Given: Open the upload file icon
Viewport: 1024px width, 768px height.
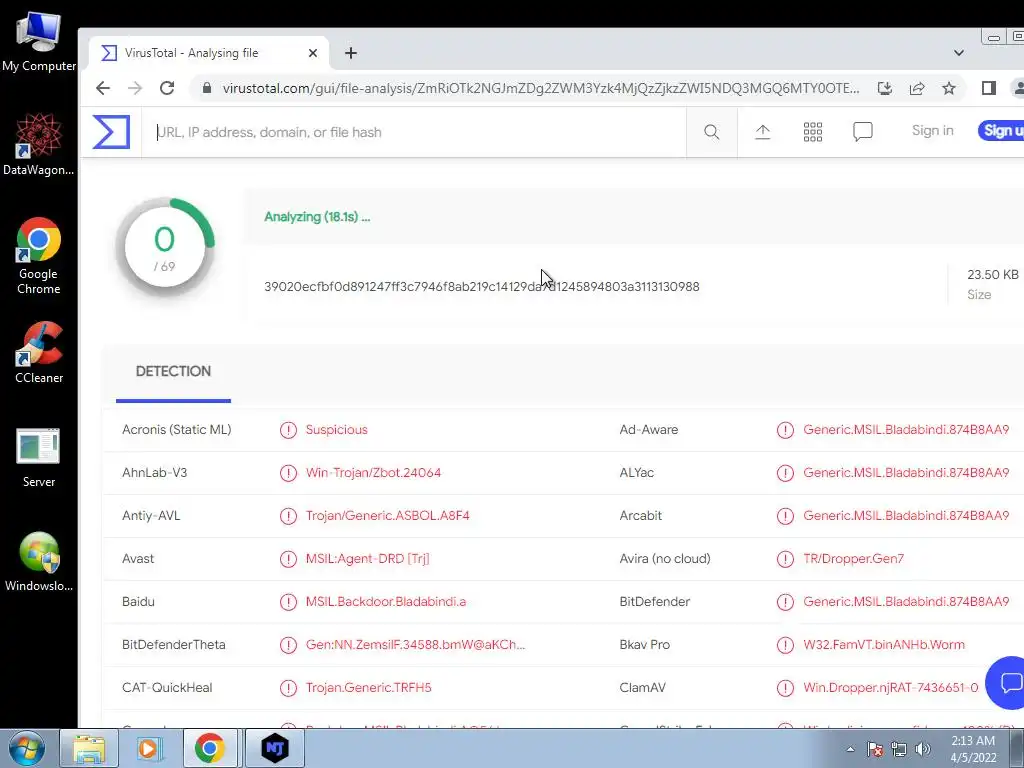Looking at the screenshot, I should point(762,132).
